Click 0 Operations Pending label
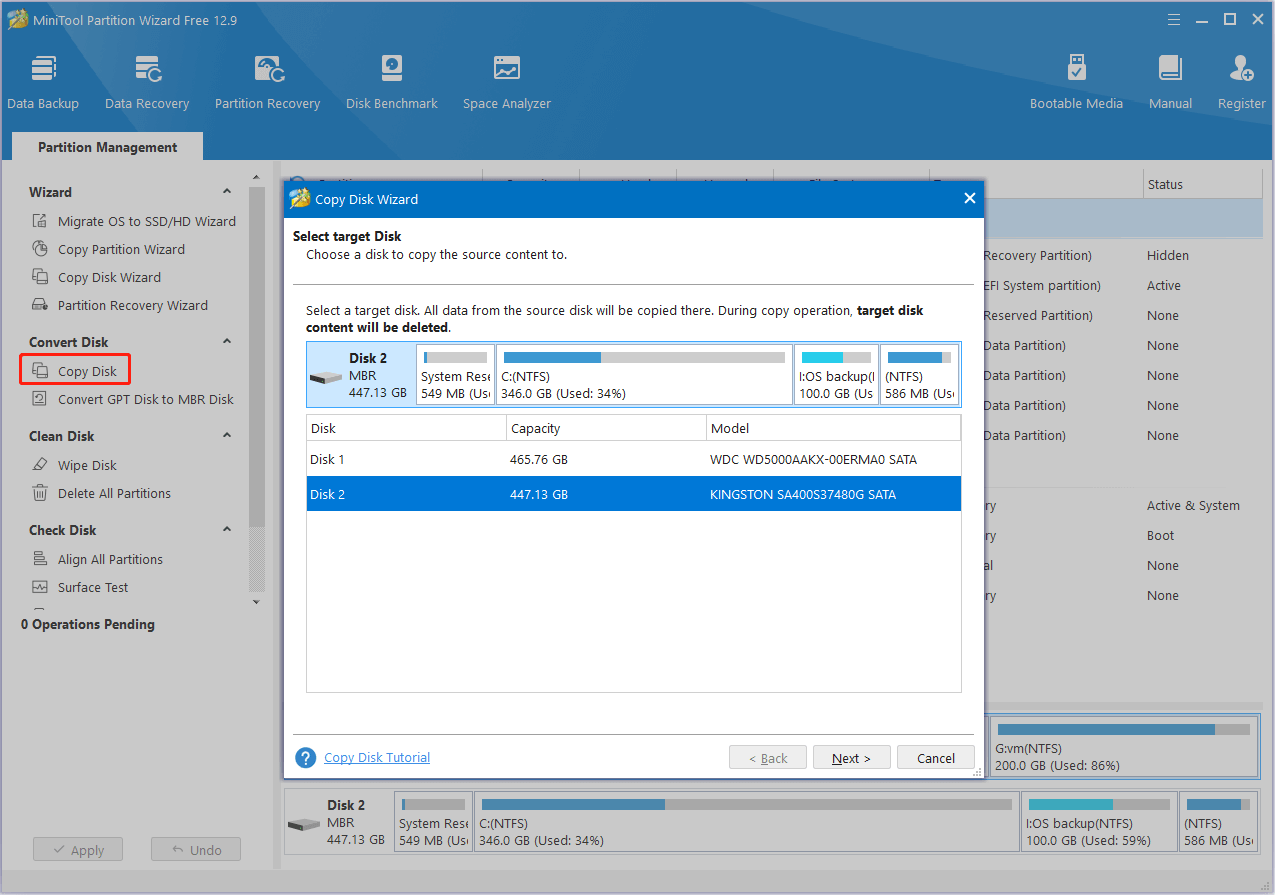The image size is (1275, 895). click(88, 624)
